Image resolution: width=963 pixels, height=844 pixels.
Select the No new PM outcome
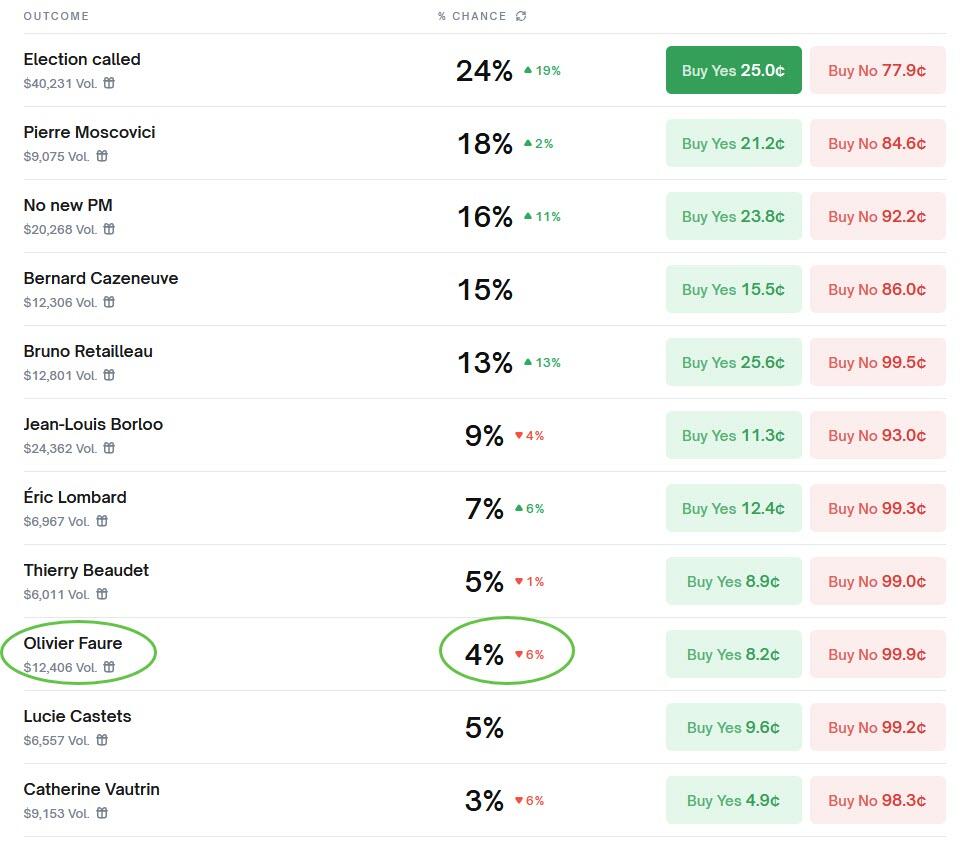pyautogui.click(x=68, y=205)
